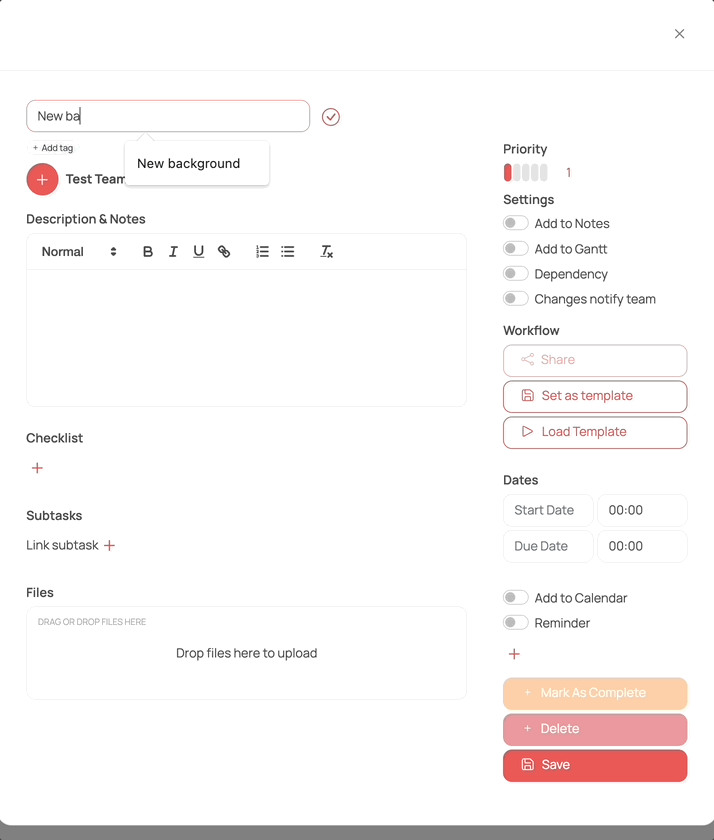Create a numbered list
Viewport: 714px width, 840px height.
(262, 252)
